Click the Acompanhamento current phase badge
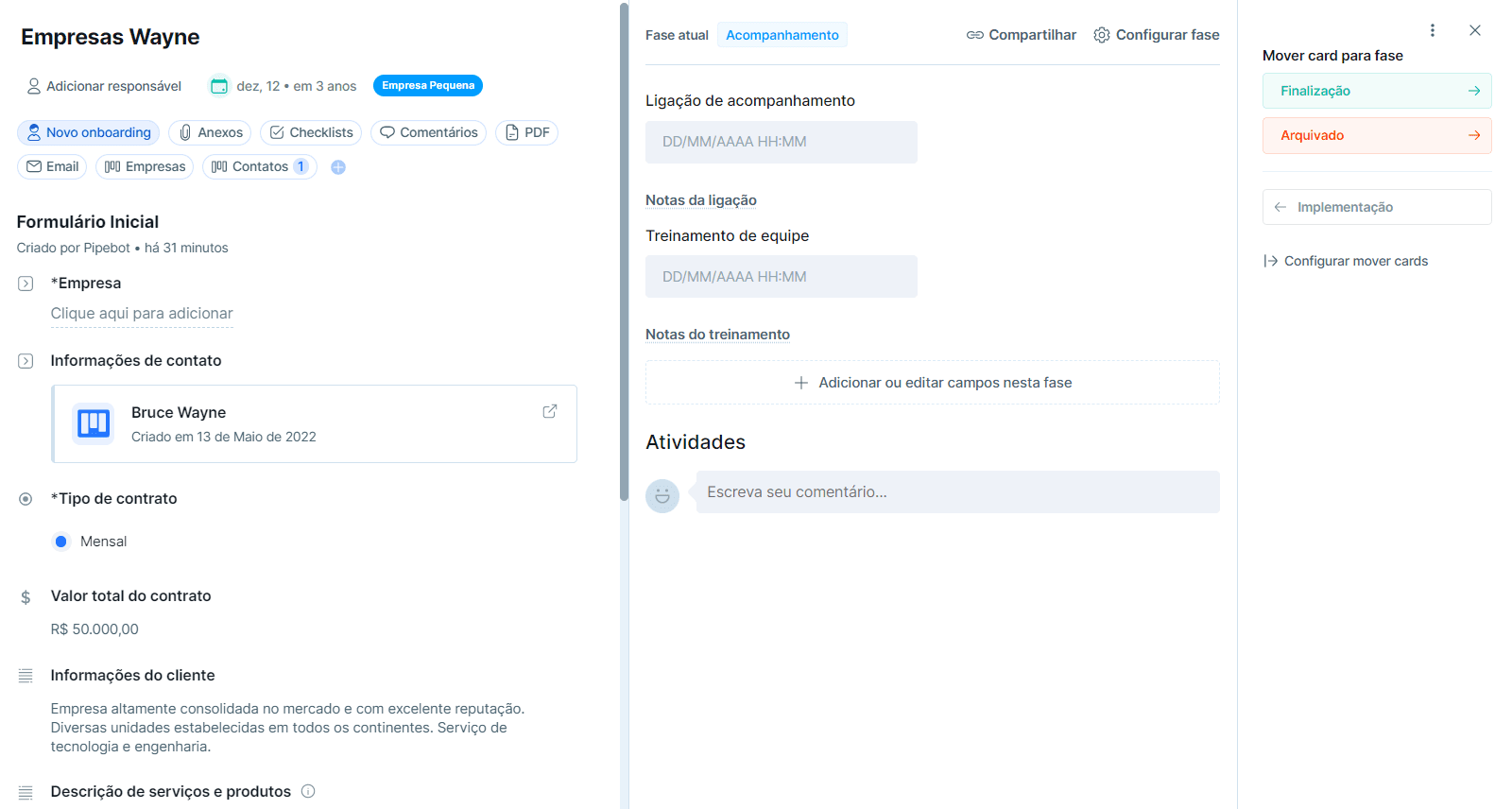Viewport: 1512px width, 809px height. [x=782, y=35]
